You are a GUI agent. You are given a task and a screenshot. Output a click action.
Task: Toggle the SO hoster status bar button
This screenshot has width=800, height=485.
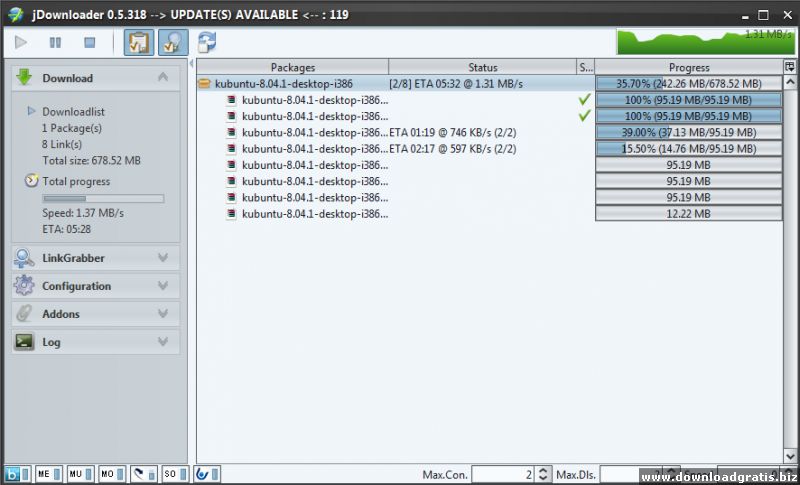pyautogui.click(x=176, y=474)
